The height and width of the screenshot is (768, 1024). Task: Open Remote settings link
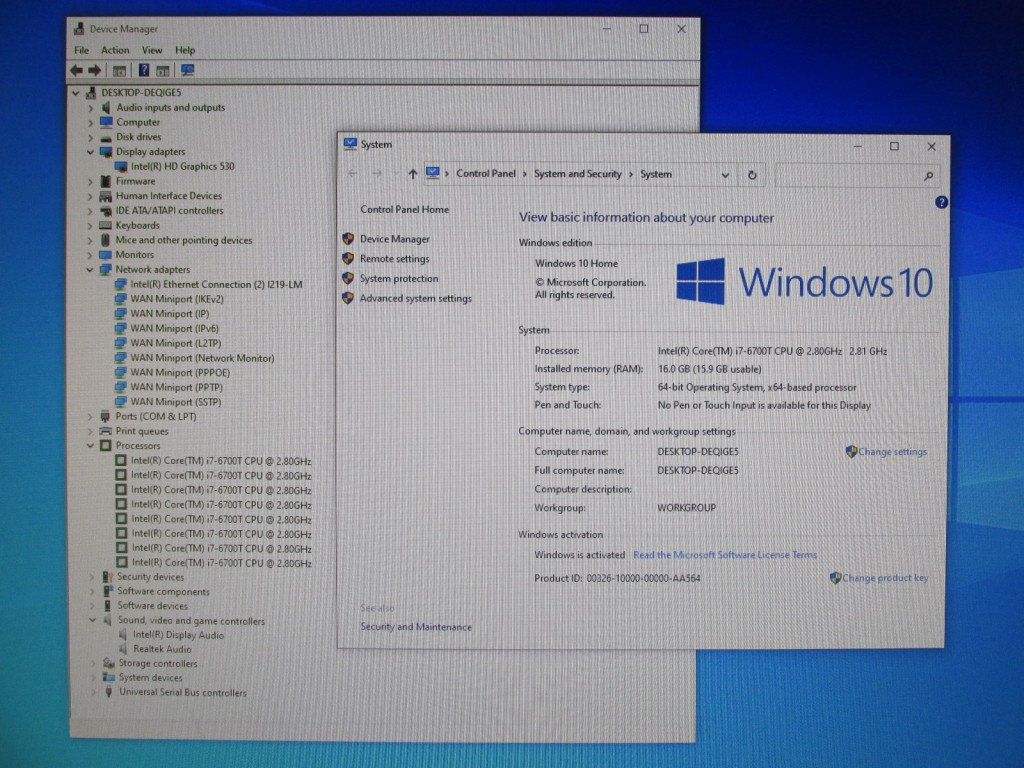click(395, 259)
